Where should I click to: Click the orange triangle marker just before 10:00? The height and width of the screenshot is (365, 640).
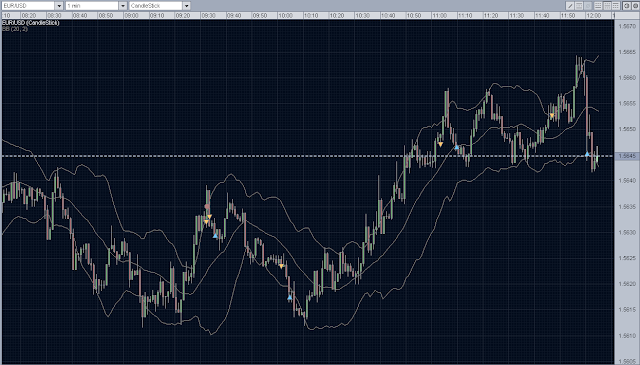point(281,266)
